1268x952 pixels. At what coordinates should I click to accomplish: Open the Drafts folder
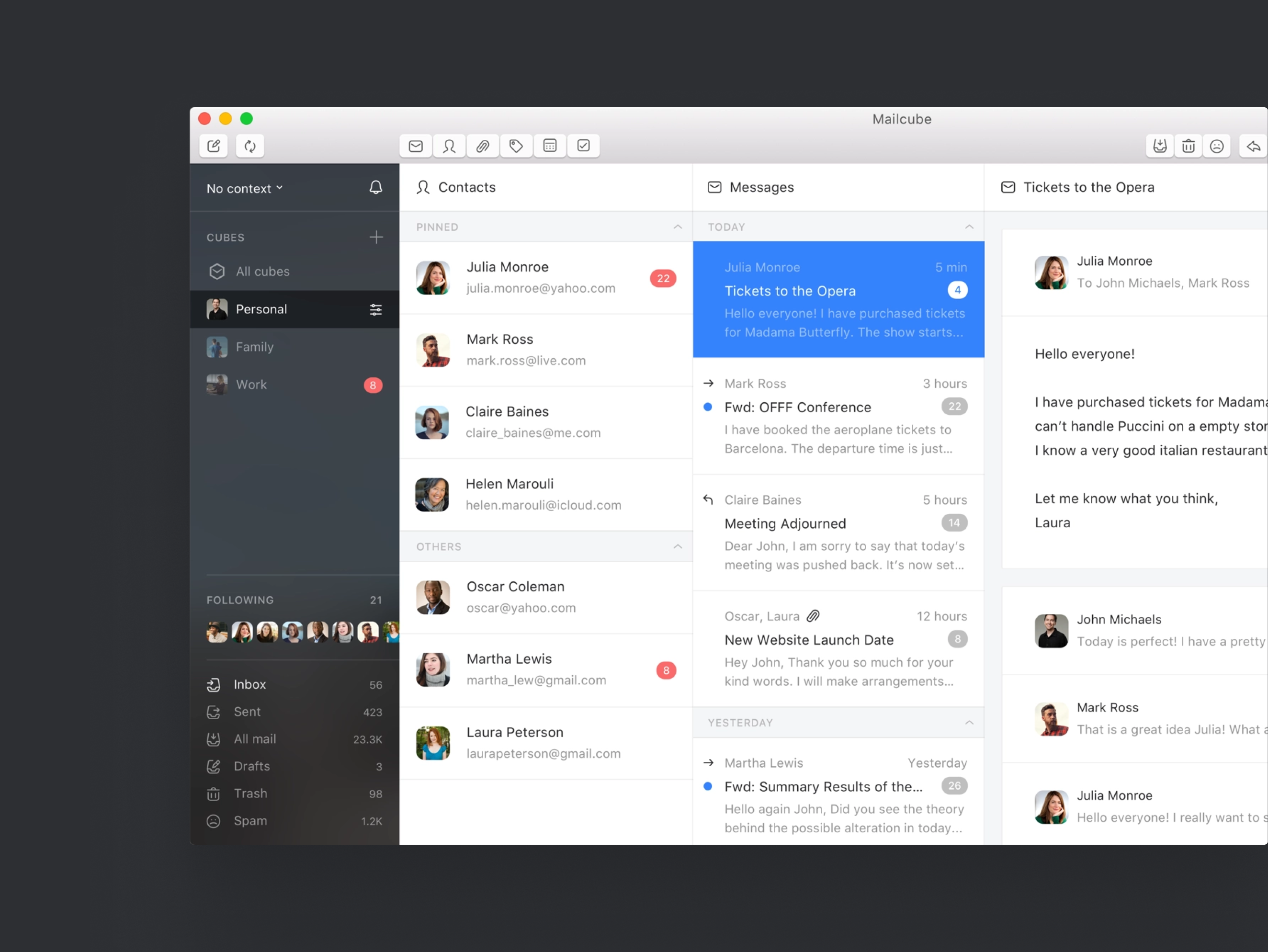294,766
